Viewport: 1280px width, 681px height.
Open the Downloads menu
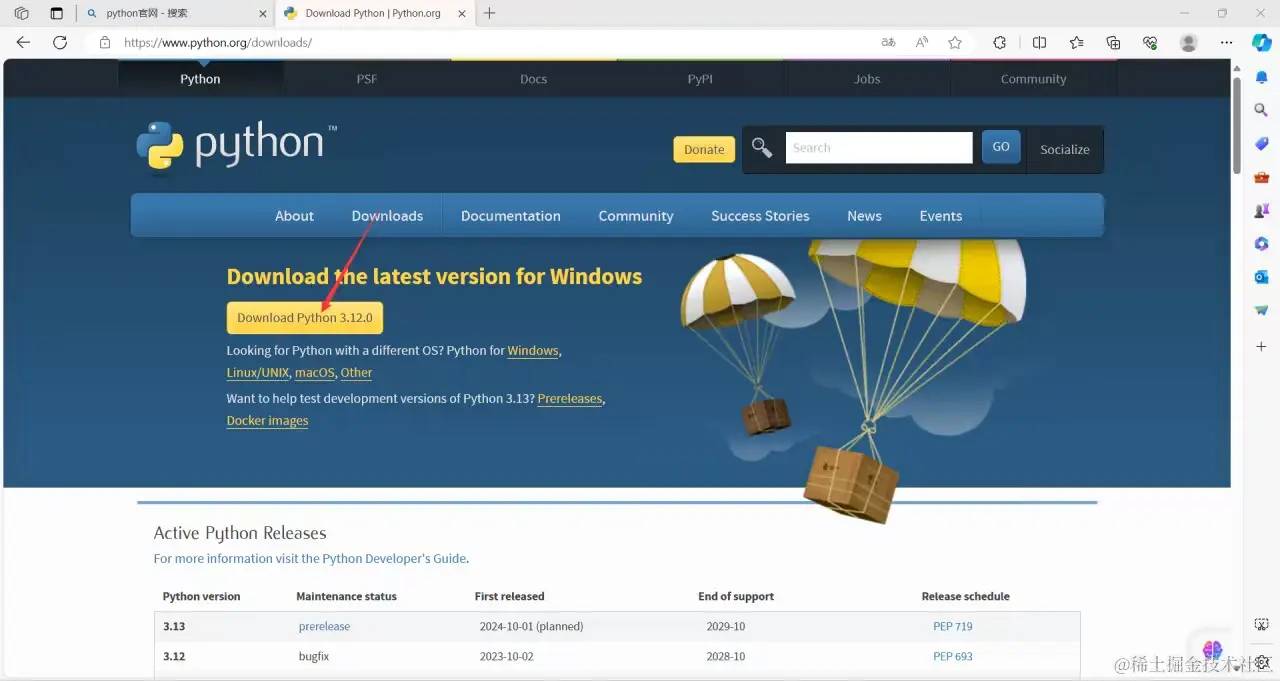pos(387,216)
